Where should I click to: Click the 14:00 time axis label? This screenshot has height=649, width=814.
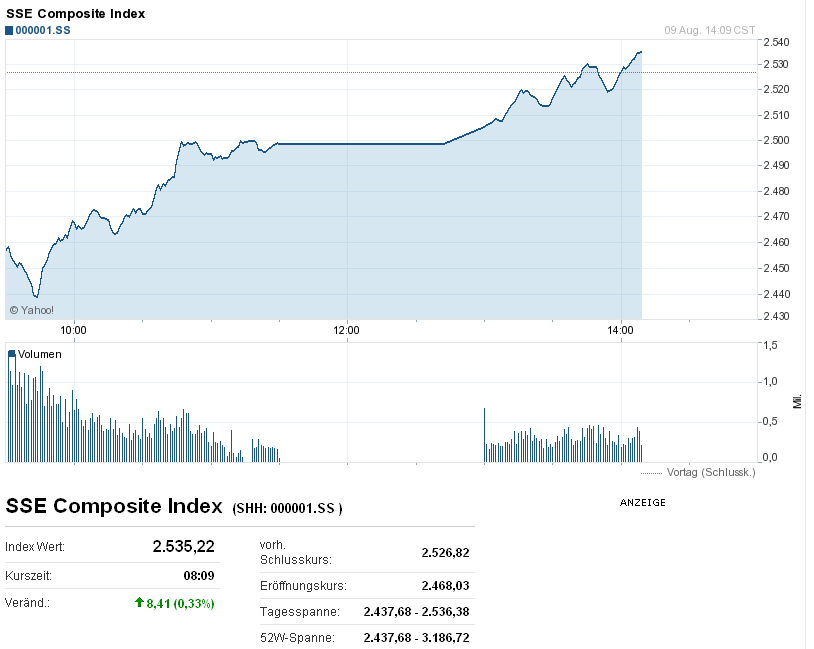[x=620, y=330]
